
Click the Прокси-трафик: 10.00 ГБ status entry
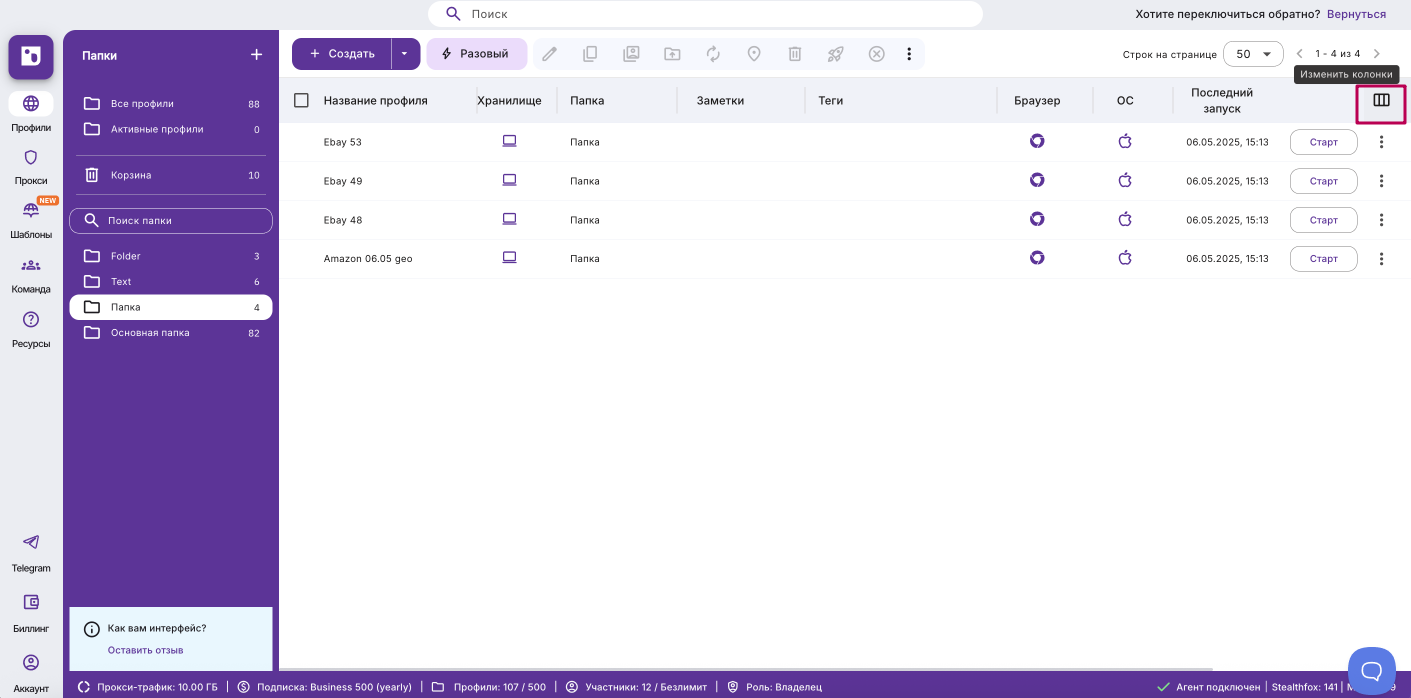(147, 687)
